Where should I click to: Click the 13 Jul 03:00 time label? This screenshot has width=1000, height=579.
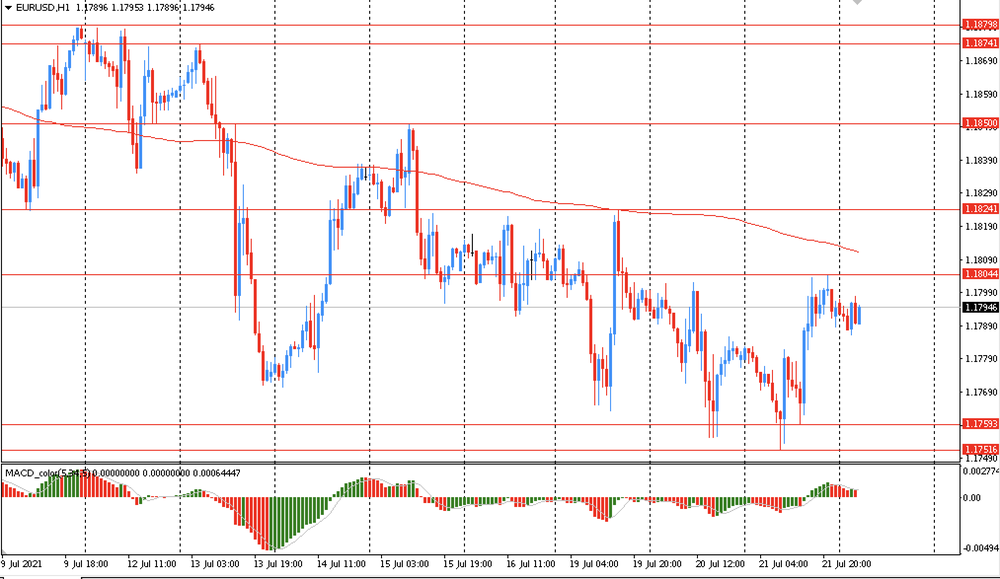[215, 564]
